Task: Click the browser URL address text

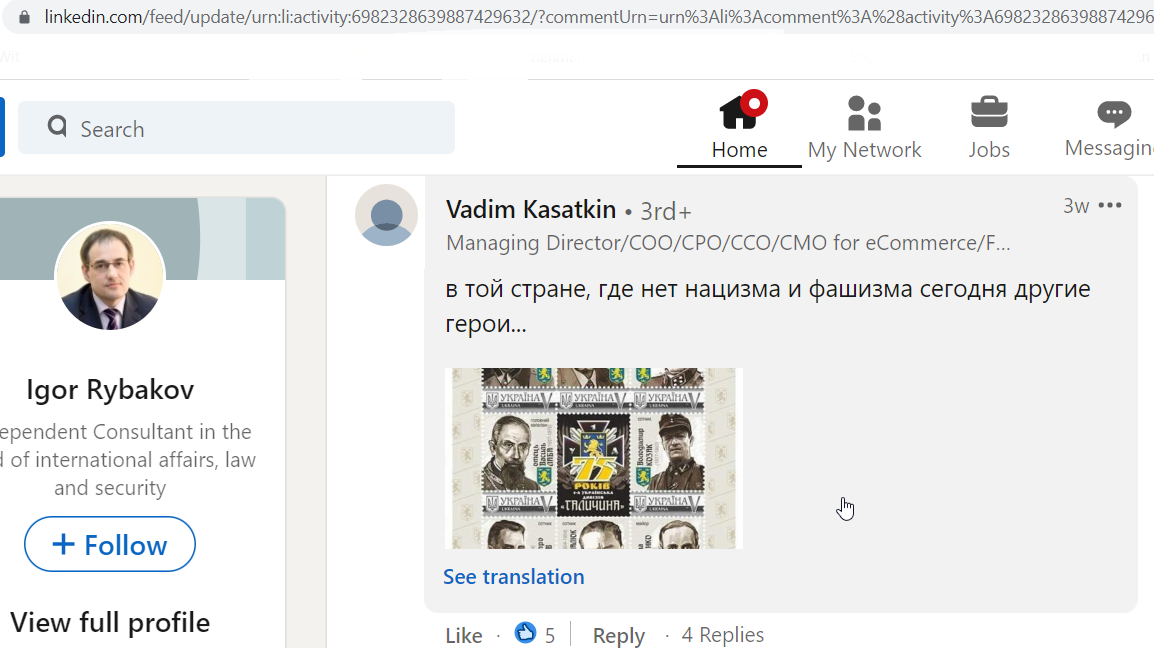Action: point(598,17)
